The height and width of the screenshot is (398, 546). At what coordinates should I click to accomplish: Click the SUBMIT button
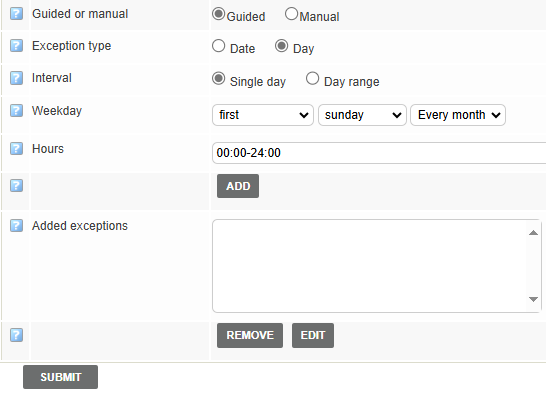click(61, 377)
